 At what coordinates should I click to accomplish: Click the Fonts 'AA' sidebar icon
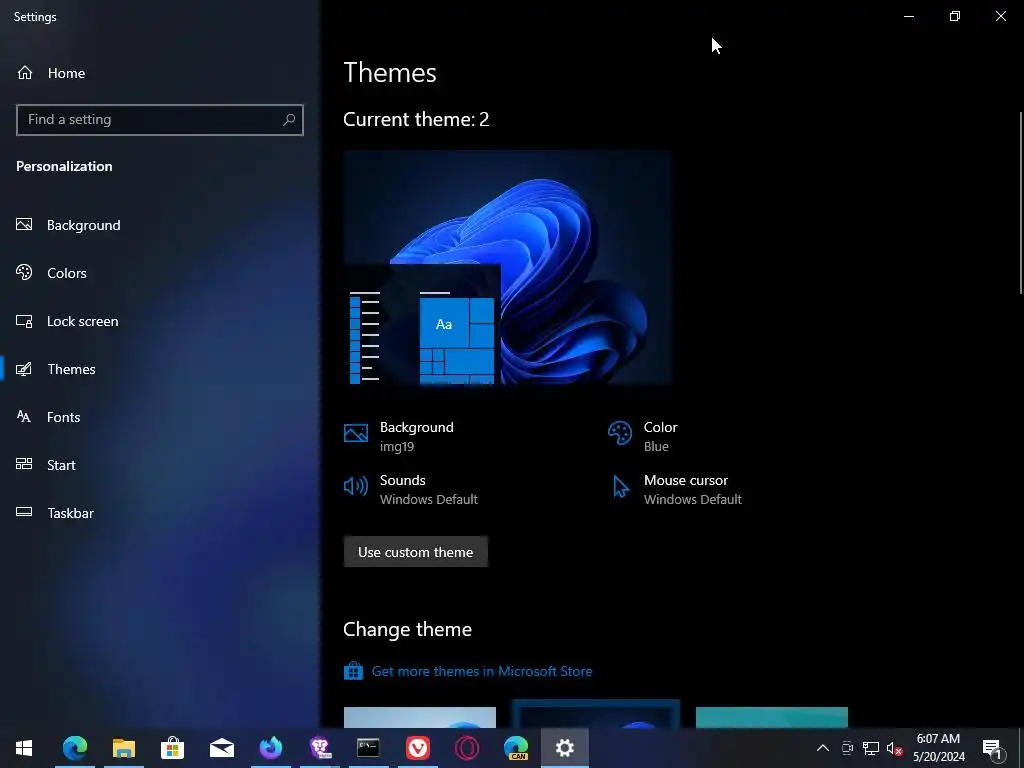[x=24, y=417]
